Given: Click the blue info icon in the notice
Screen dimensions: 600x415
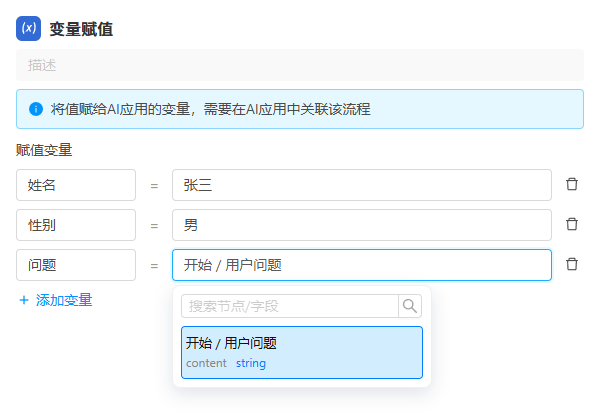Looking at the screenshot, I should (36, 109).
